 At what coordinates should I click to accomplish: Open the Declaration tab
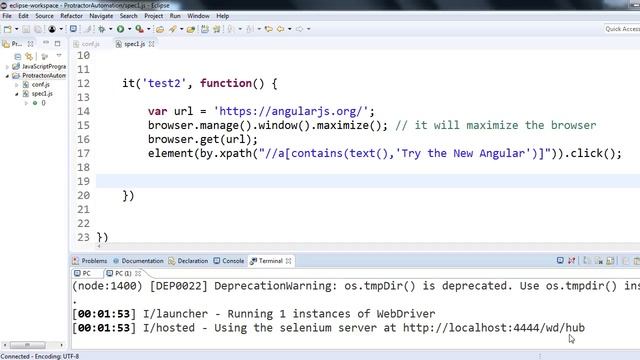(188, 261)
